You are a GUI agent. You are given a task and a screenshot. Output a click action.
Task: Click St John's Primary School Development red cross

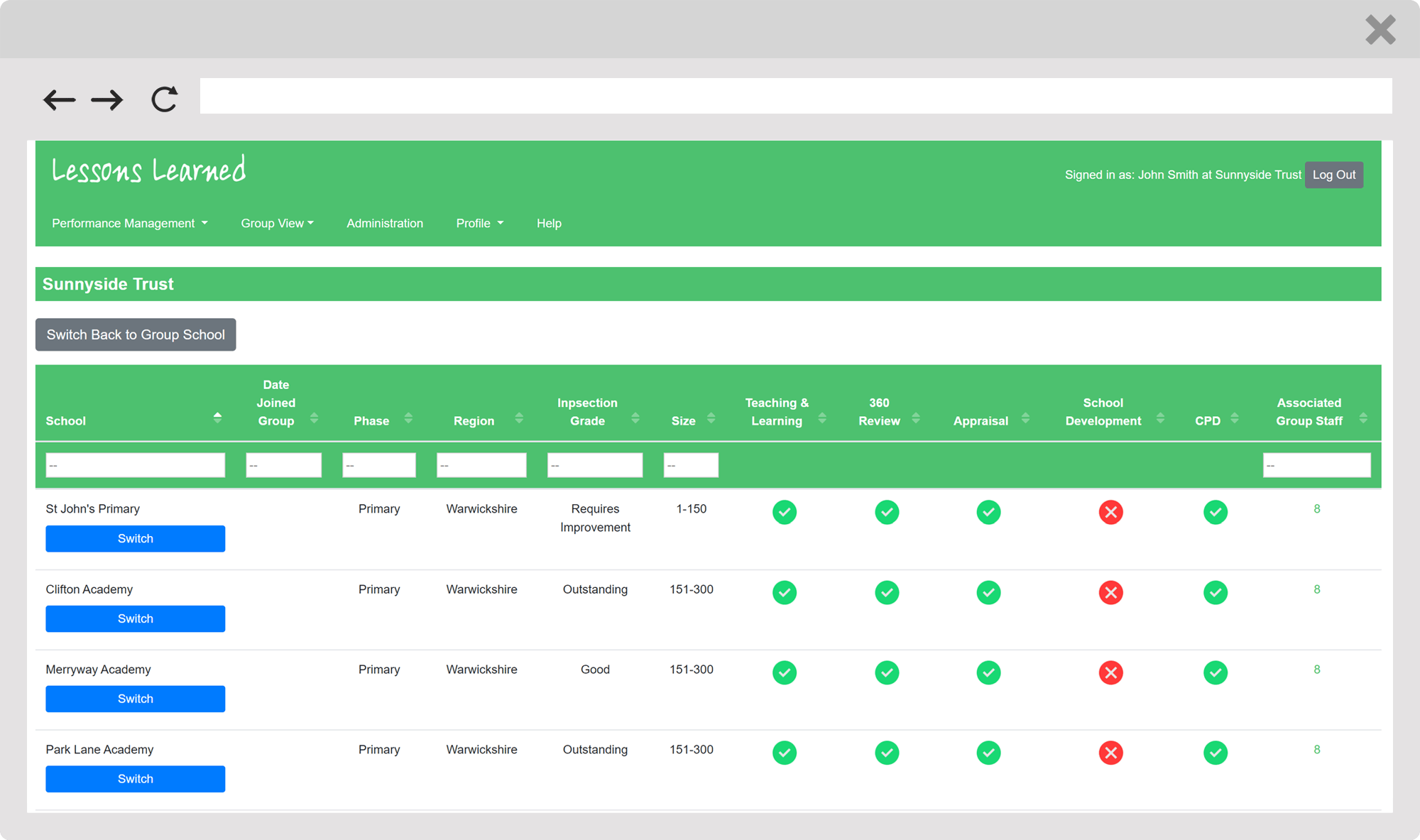tap(1111, 512)
